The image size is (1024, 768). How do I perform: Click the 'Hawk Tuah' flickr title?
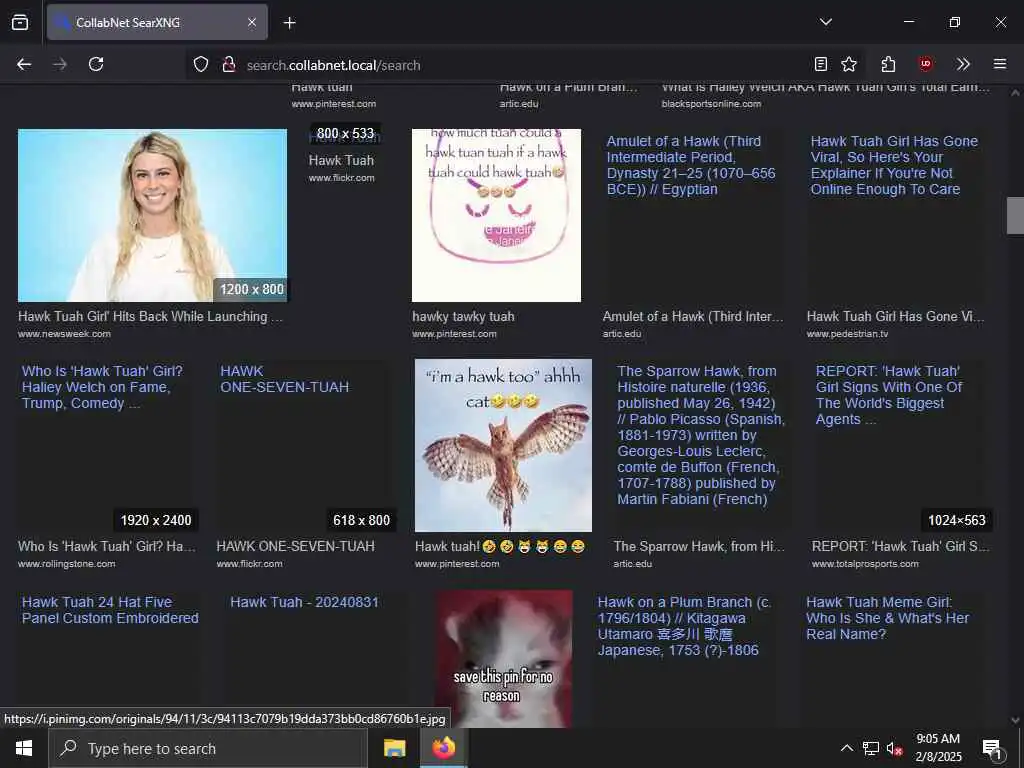(341, 160)
